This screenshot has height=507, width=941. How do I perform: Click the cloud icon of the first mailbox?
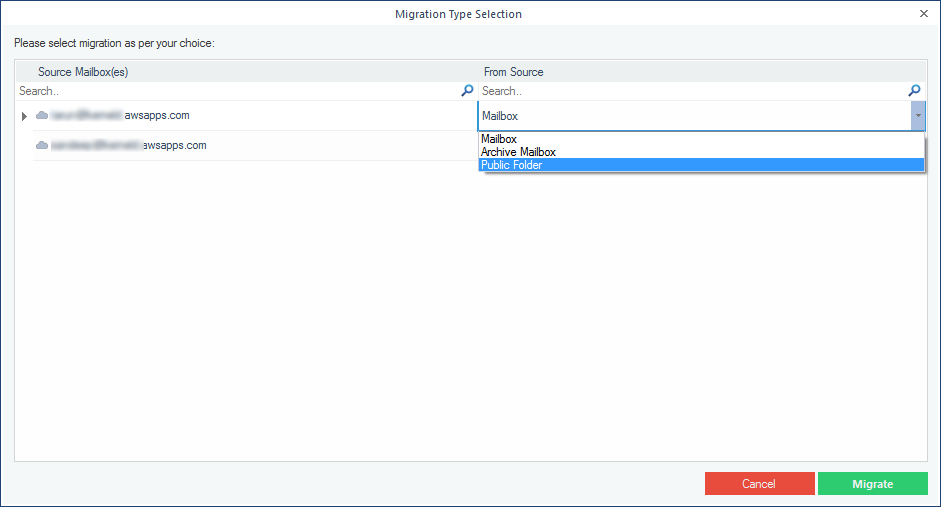[42, 116]
